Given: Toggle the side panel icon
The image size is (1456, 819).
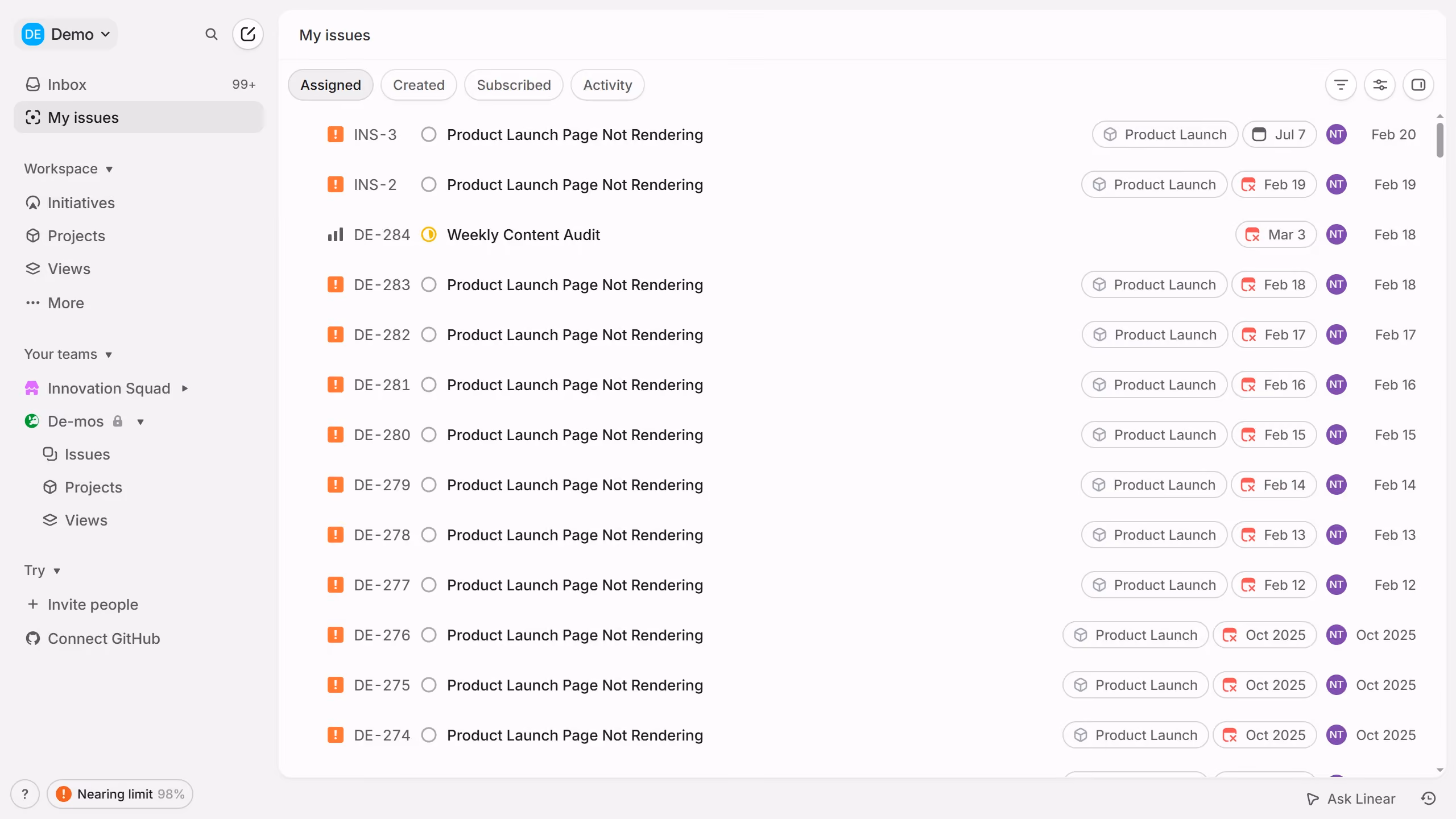Looking at the screenshot, I should coord(1418,85).
